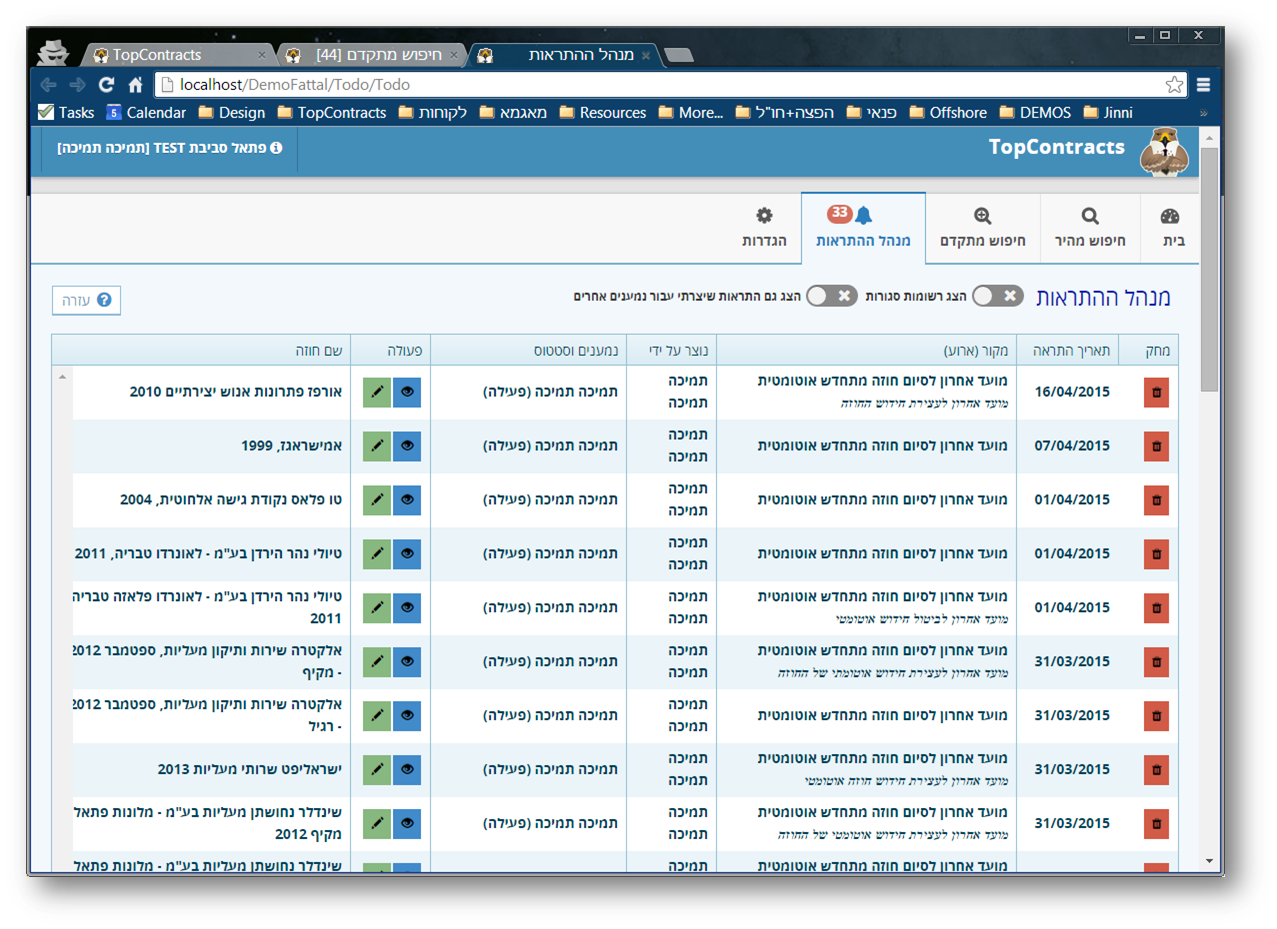Sort by נוצר על ידי column header
This screenshot has height=929, width=1277.
pyautogui.click(x=672, y=351)
